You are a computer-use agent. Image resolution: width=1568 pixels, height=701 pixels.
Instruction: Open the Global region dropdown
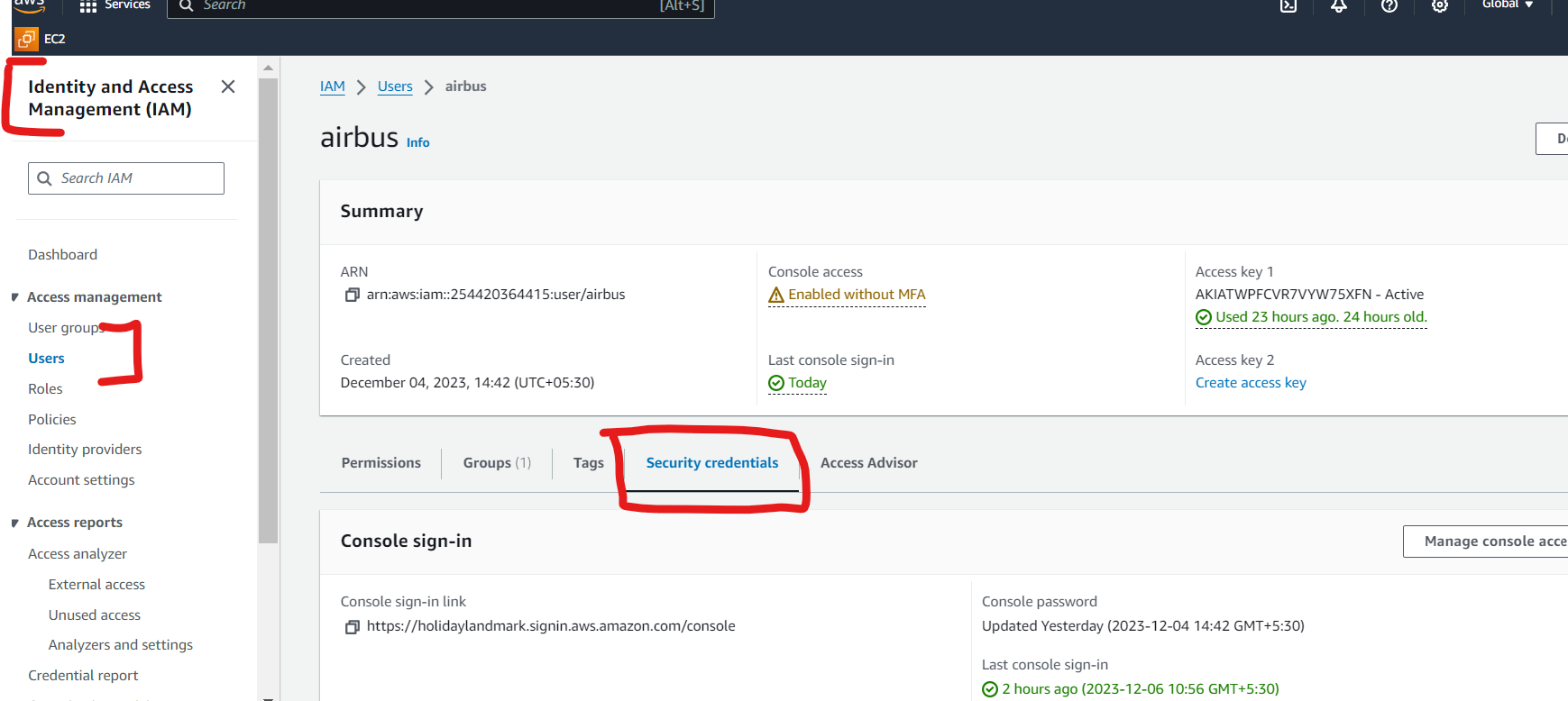1507,5
